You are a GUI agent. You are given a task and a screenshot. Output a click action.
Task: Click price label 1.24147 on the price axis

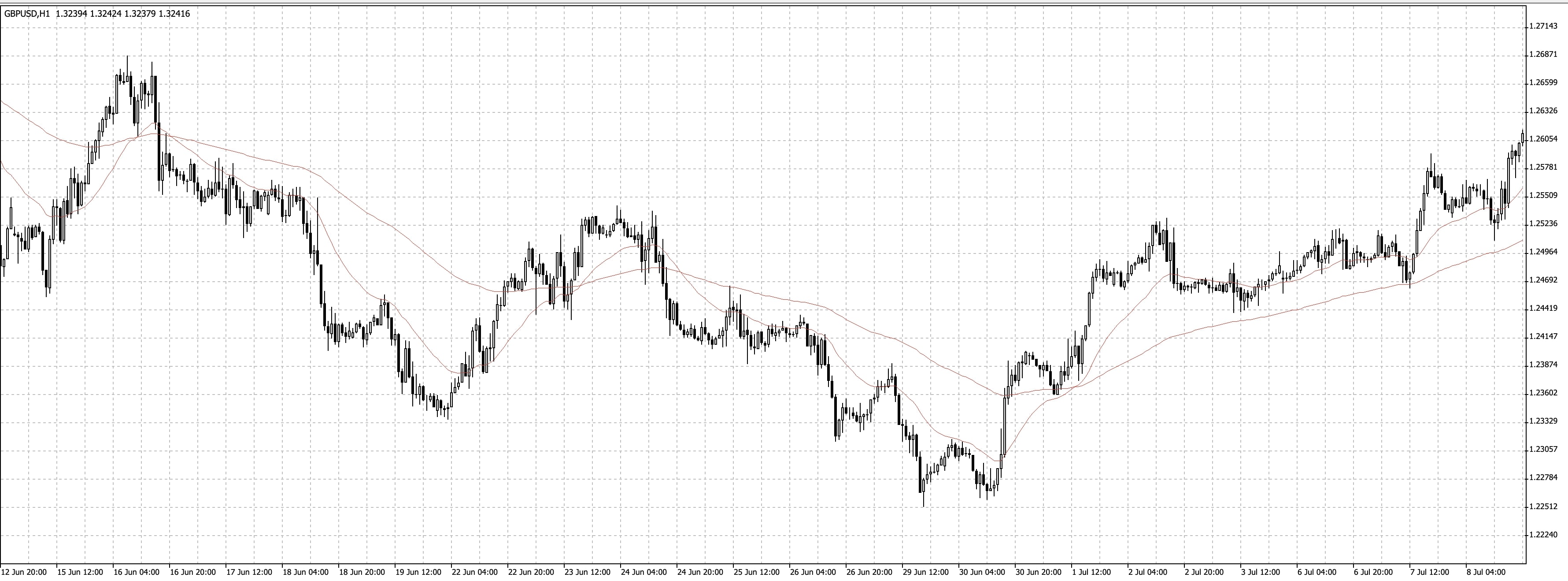pos(1544,337)
